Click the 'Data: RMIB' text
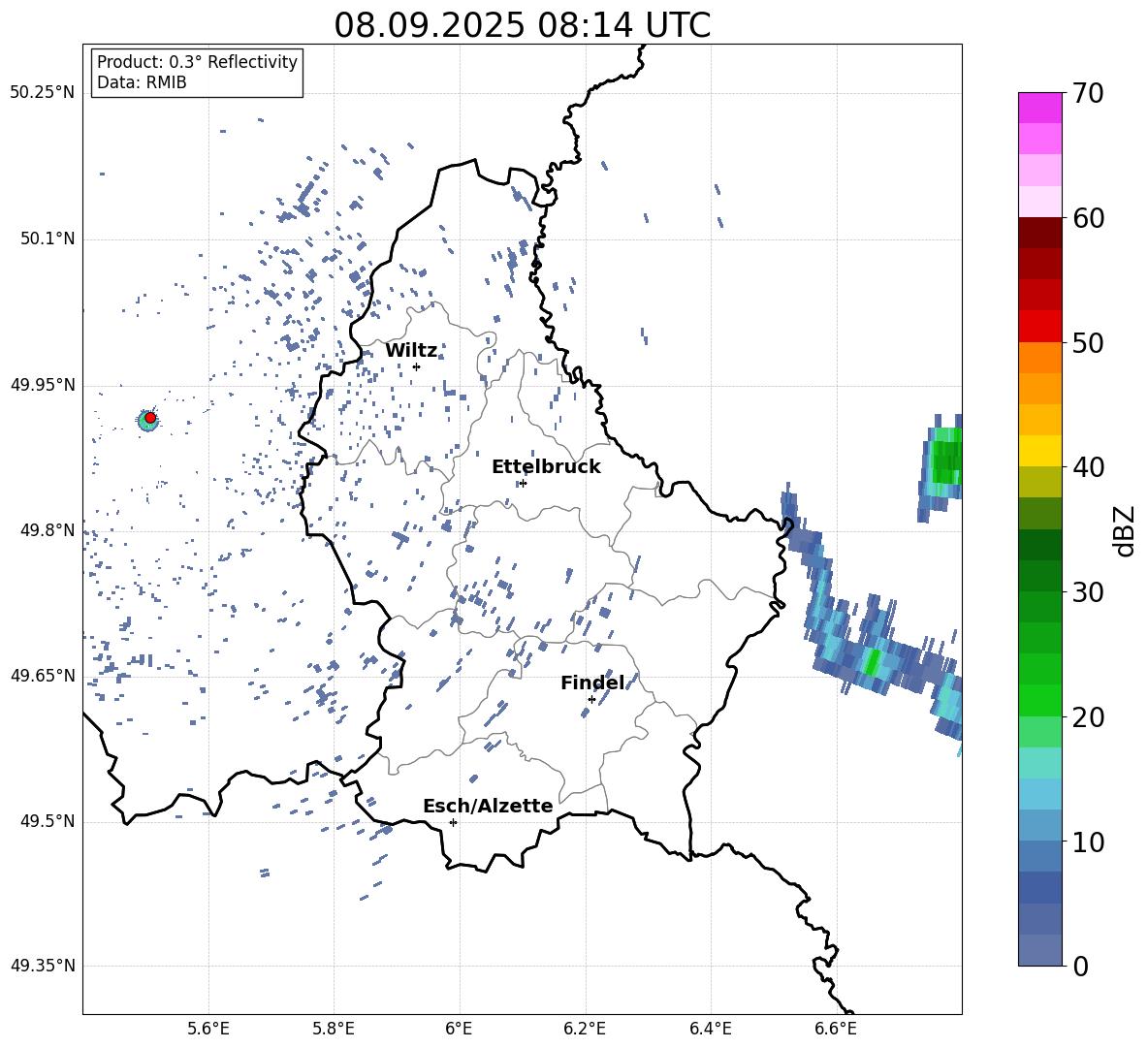This screenshot has height=1048, width=1148. pos(142,82)
